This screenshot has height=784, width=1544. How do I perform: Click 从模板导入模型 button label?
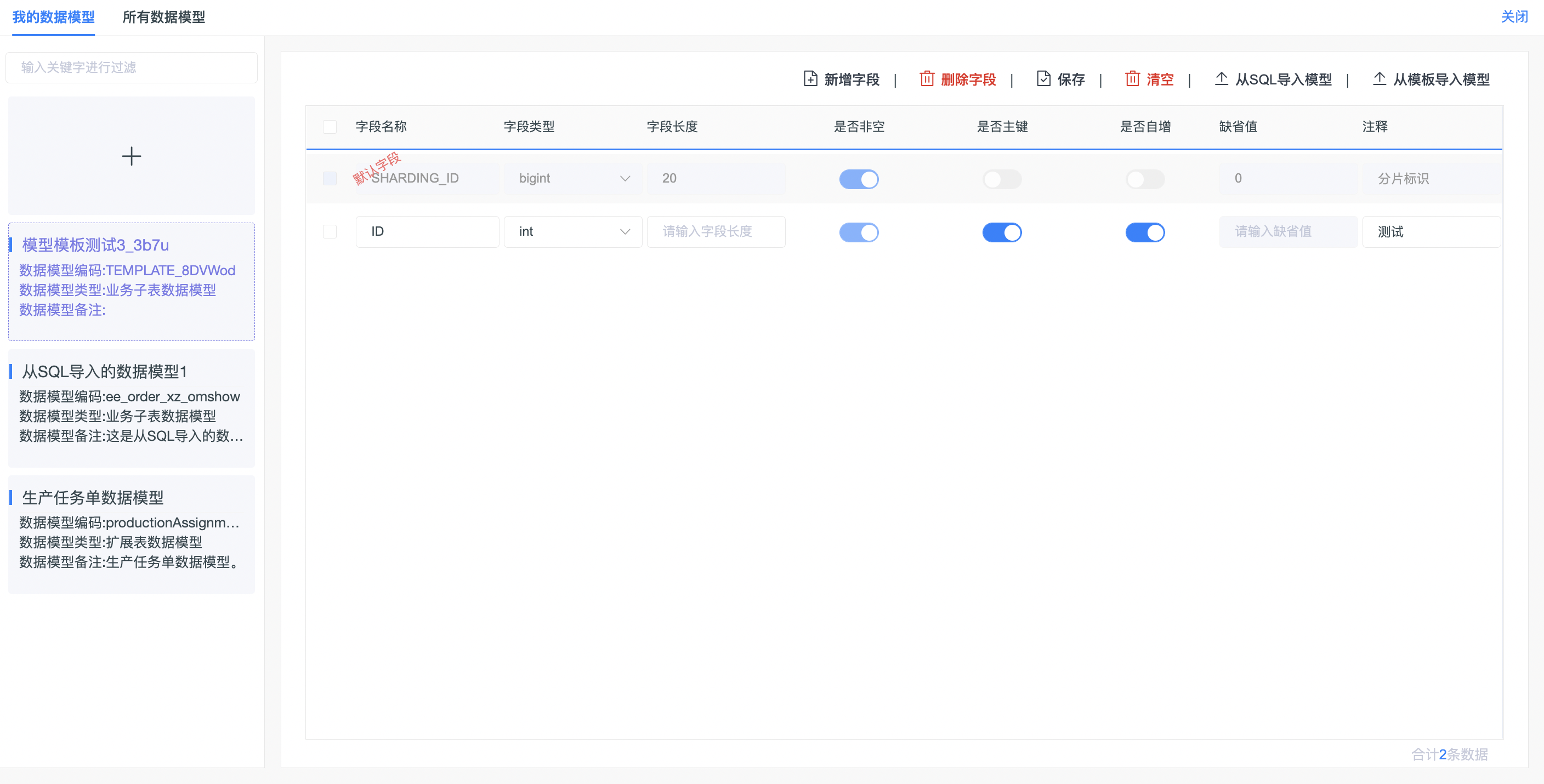[x=1441, y=79]
